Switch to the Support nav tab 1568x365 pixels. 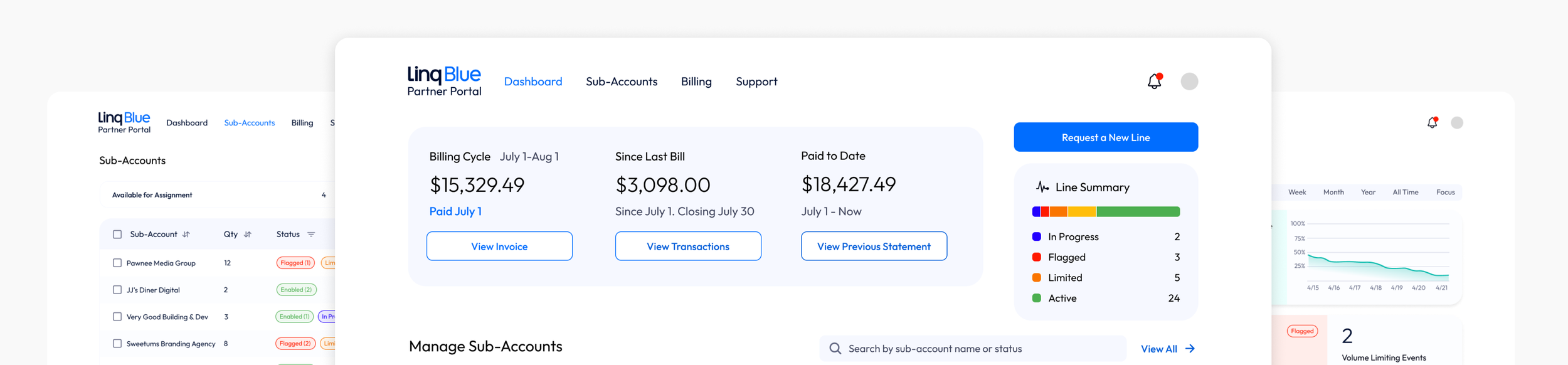756,82
